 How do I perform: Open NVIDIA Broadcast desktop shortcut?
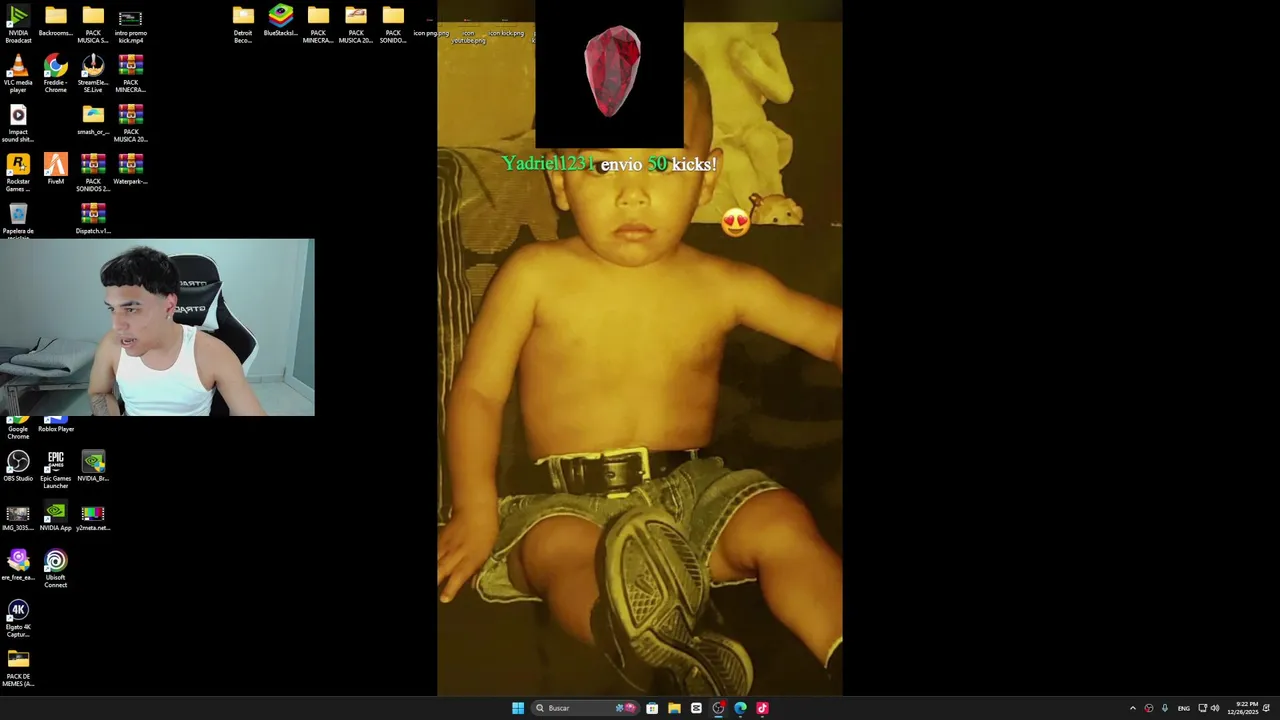[18, 24]
